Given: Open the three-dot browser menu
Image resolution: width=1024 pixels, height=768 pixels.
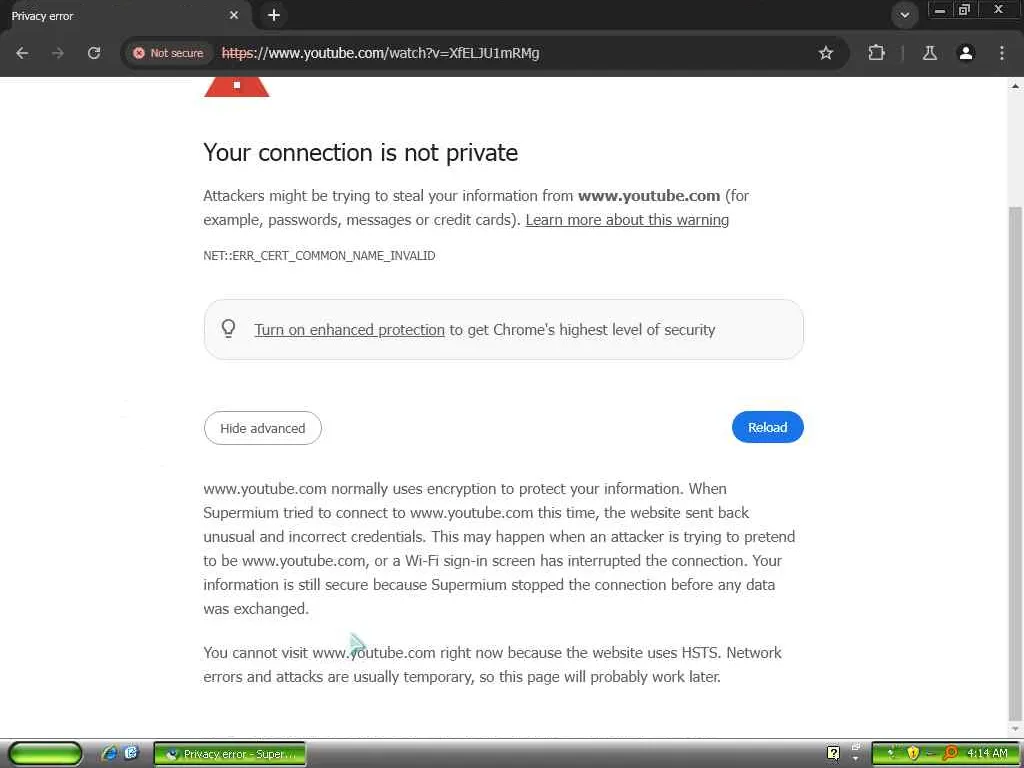Looking at the screenshot, I should [1002, 53].
